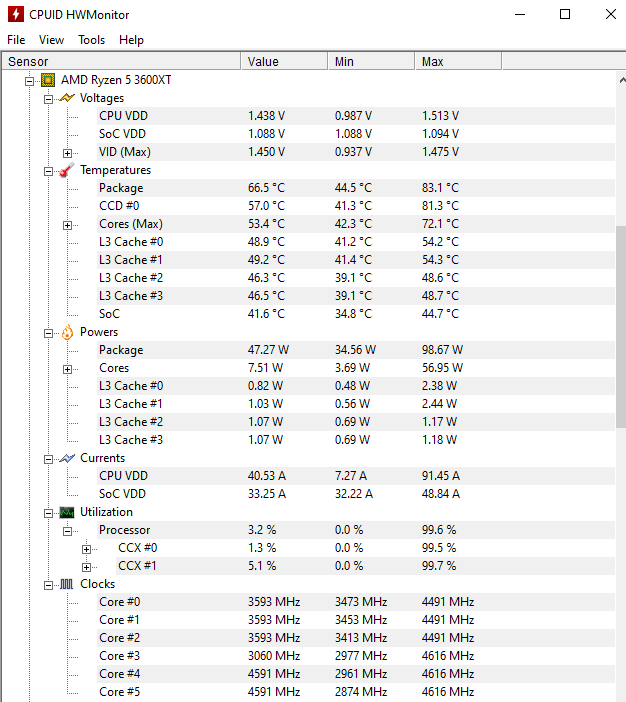The height and width of the screenshot is (702, 626).
Task: Open the File menu
Action: point(16,40)
